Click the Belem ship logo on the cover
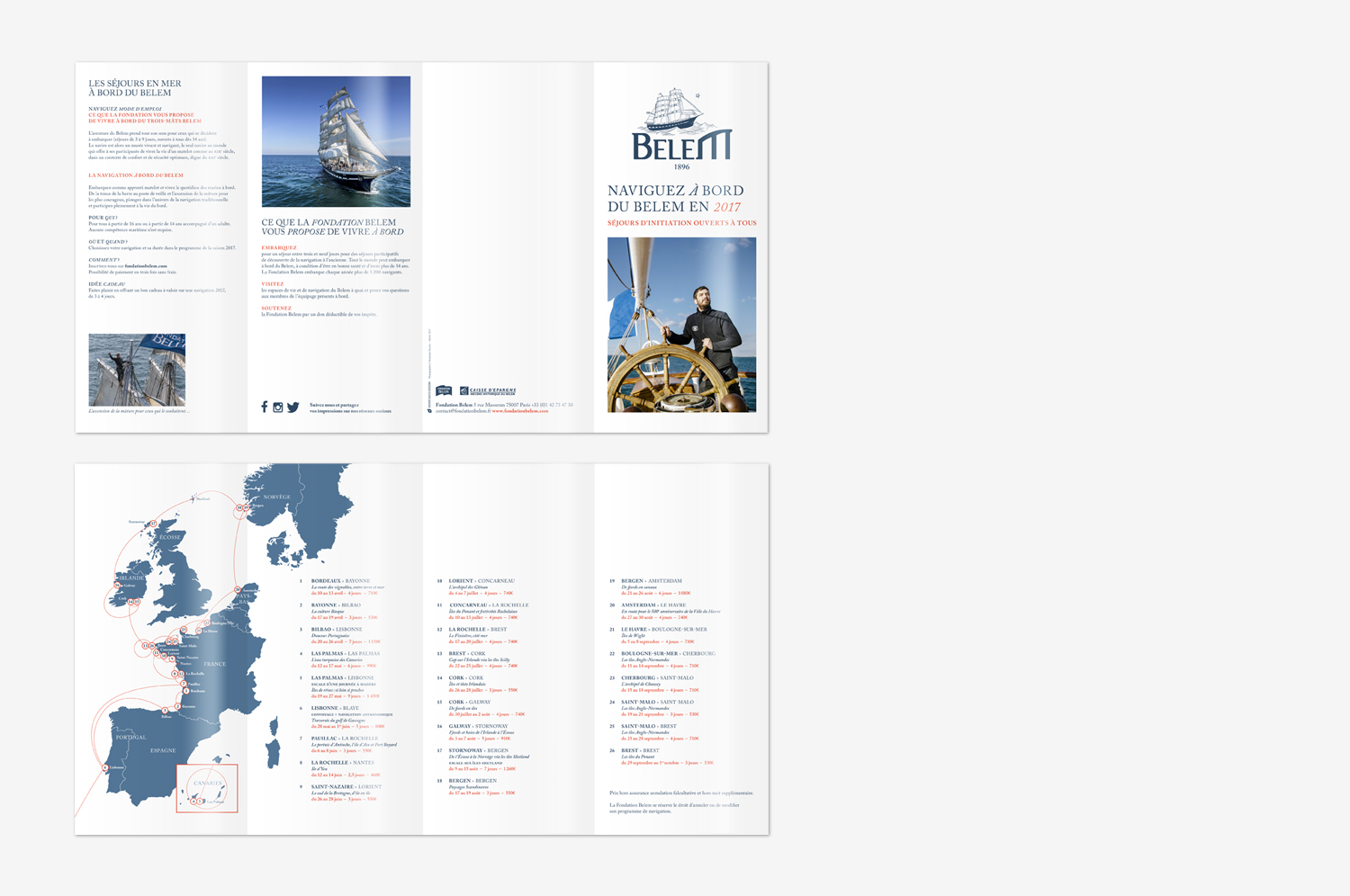The height and width of the screenshot is (896, 1350). [x=681, y=129]
